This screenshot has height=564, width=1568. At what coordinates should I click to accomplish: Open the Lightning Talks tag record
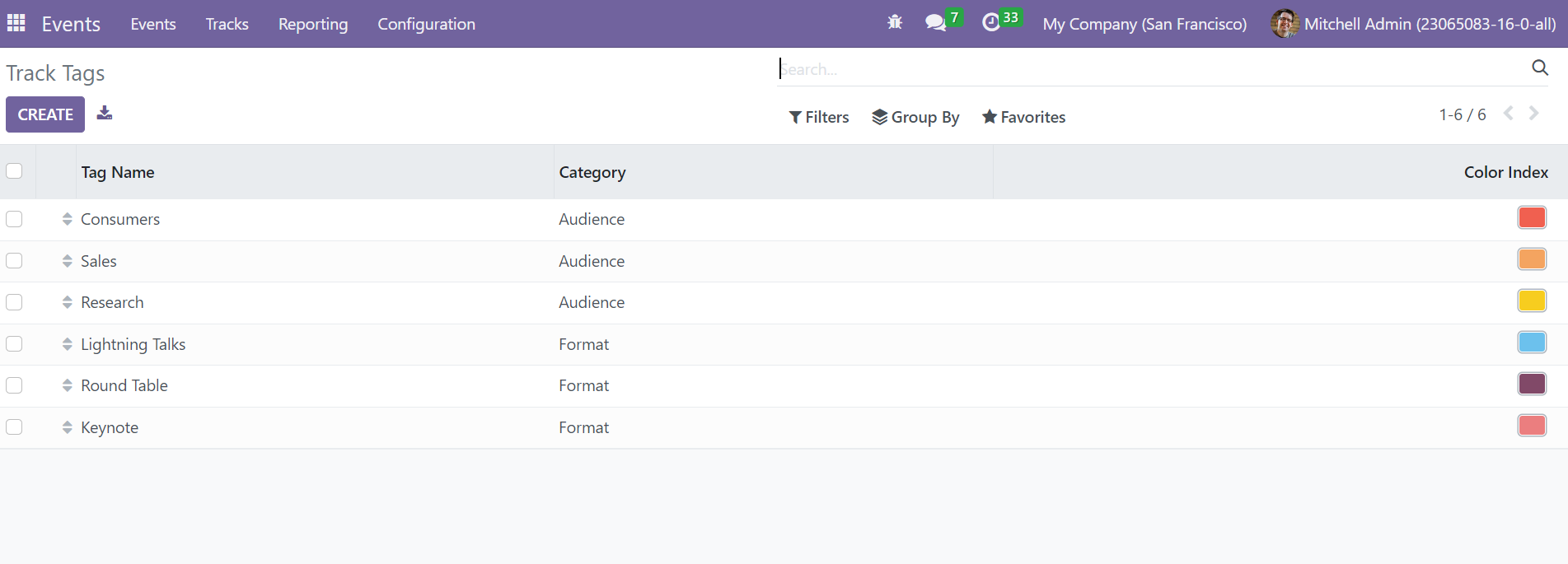click(133, 344)
